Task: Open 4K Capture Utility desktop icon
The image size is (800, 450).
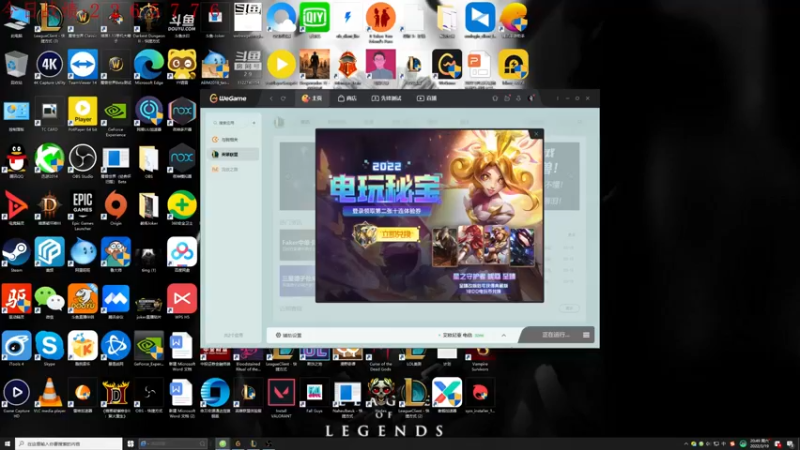Action: coord(49,67)
